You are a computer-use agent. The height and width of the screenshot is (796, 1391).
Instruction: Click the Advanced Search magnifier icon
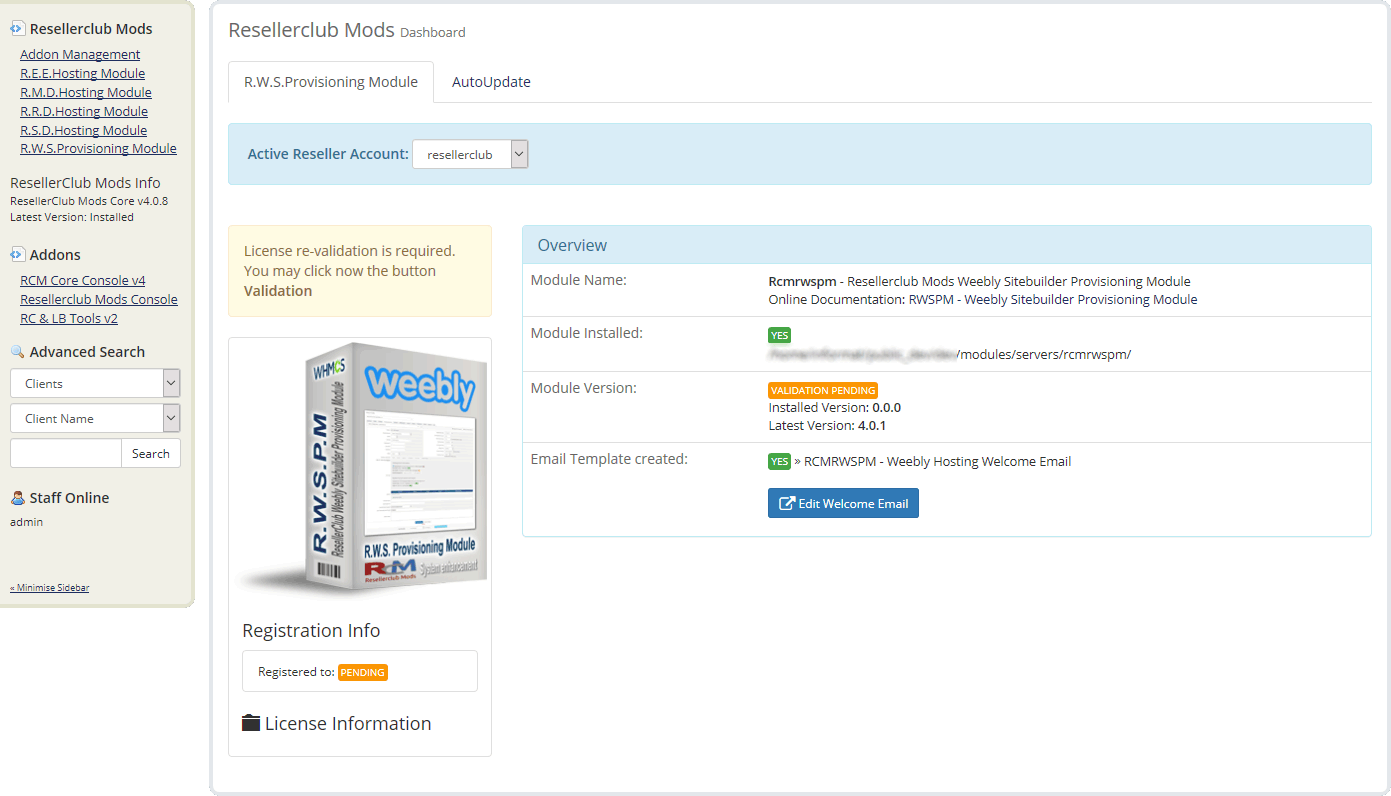[17, 352]
